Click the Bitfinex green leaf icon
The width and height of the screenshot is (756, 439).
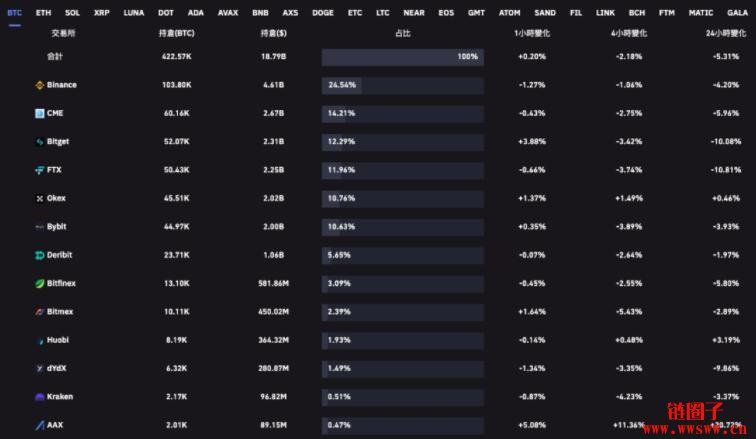(x=40, y=284)
